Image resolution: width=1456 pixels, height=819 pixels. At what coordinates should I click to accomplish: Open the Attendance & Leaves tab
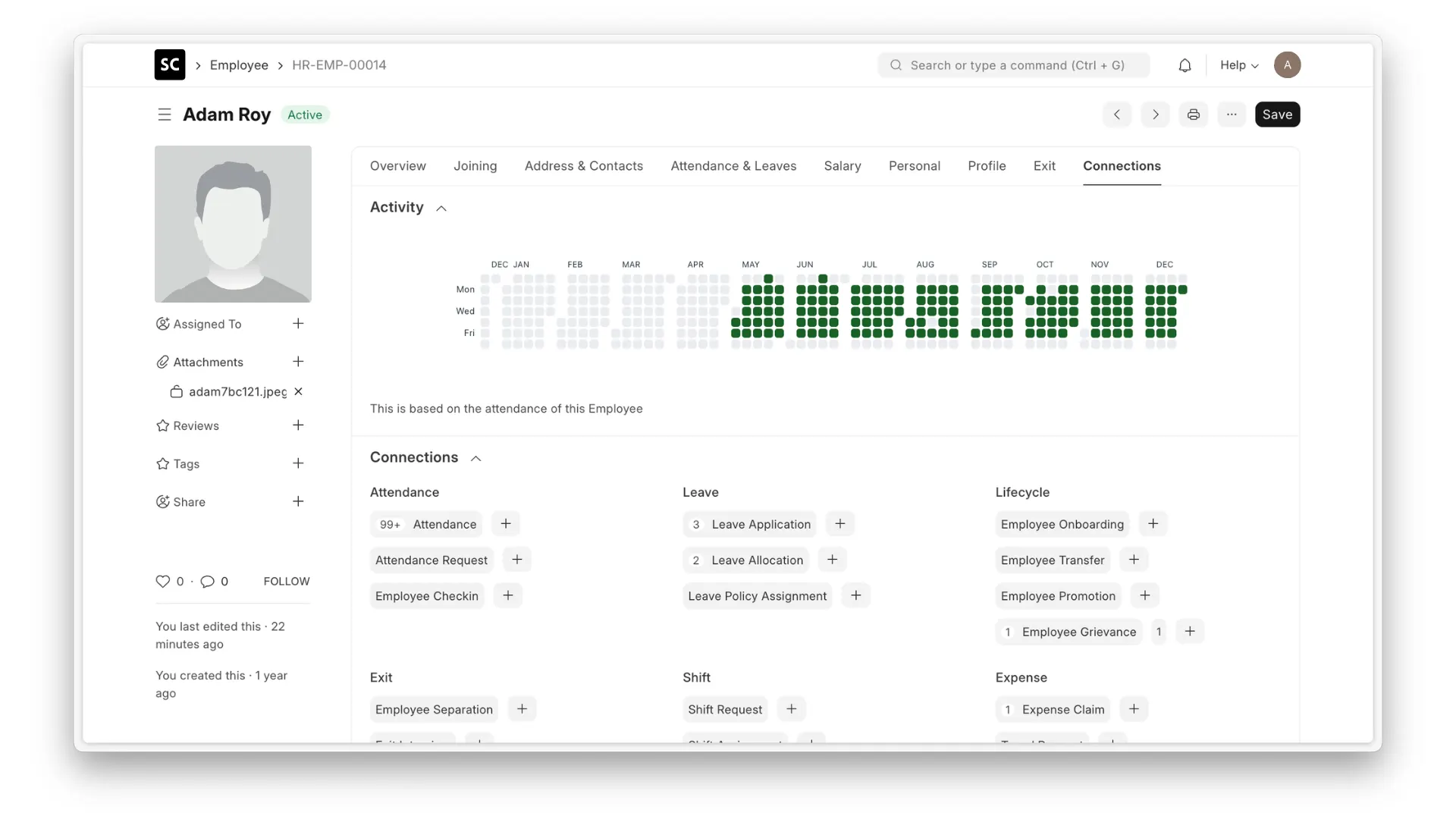coord(733,166)
